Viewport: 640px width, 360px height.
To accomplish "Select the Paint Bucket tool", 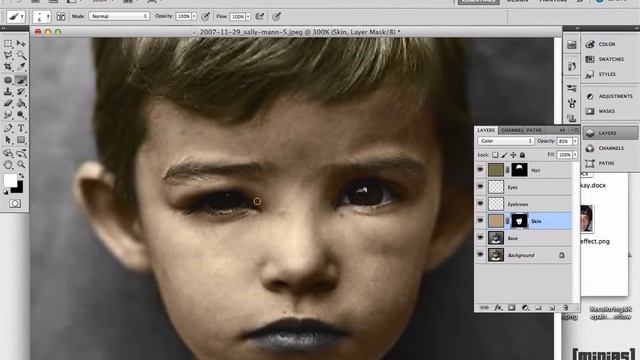I will [21, 103].
